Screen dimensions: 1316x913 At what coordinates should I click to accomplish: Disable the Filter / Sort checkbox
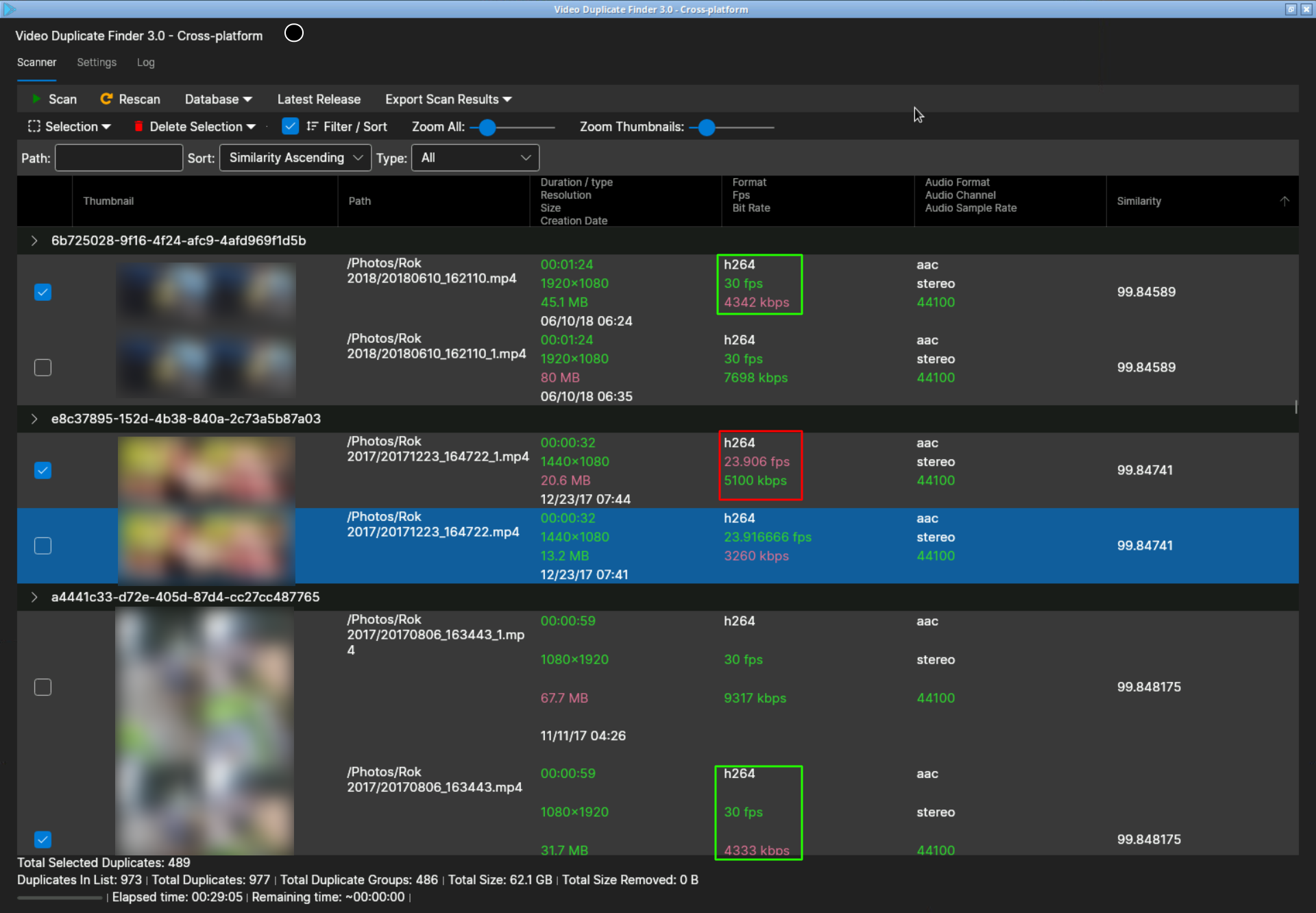click(290, 126)
